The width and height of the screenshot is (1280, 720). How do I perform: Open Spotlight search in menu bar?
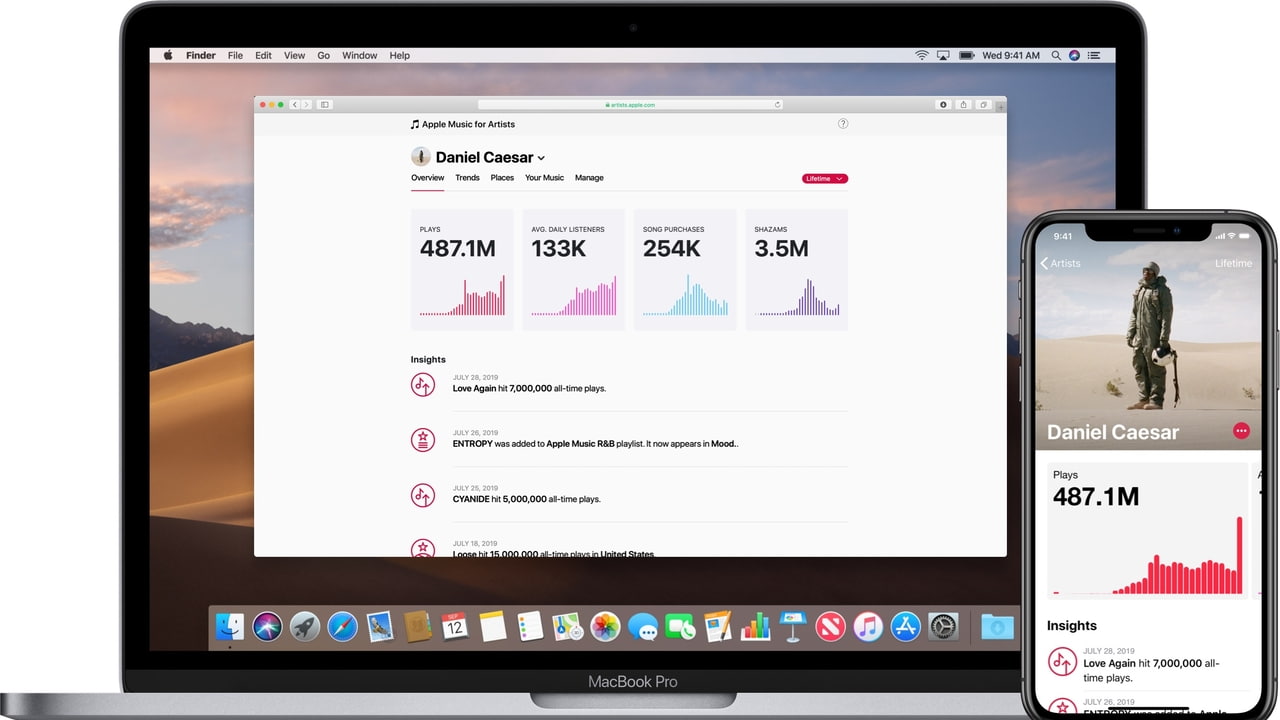coord(1056,56)
